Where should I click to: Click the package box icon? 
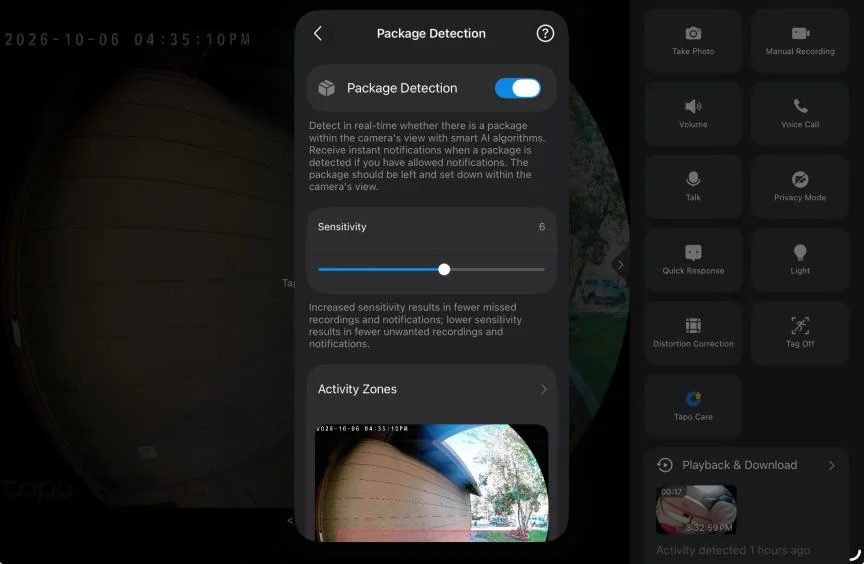coord(327,88)
